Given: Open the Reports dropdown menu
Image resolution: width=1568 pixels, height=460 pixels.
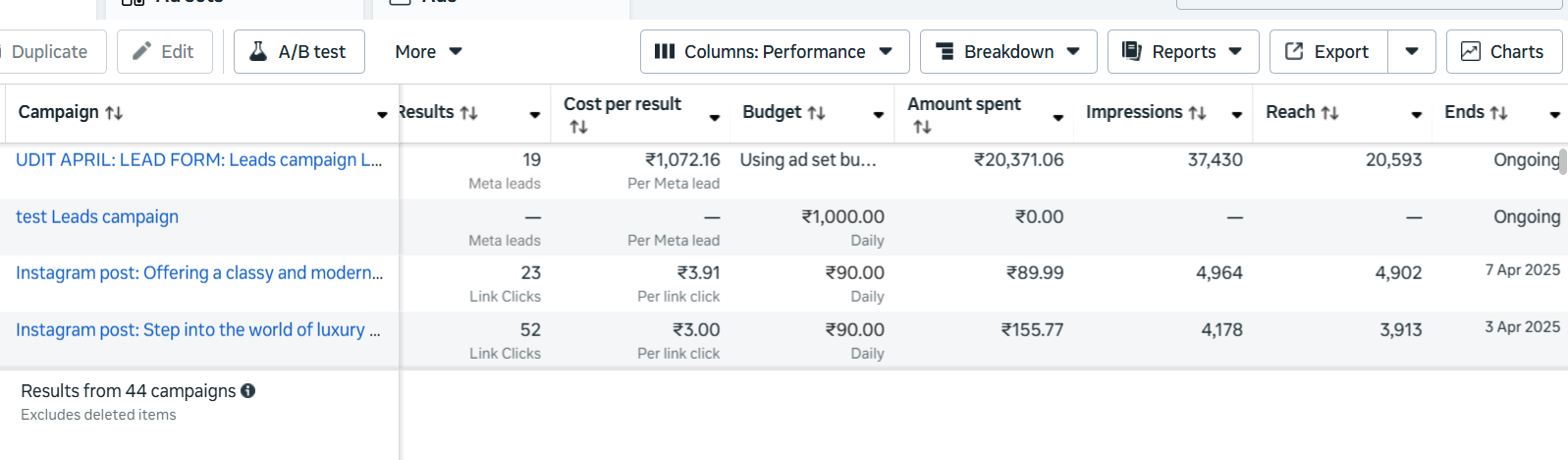Looking at the screenshot, I should point(1182,52).
